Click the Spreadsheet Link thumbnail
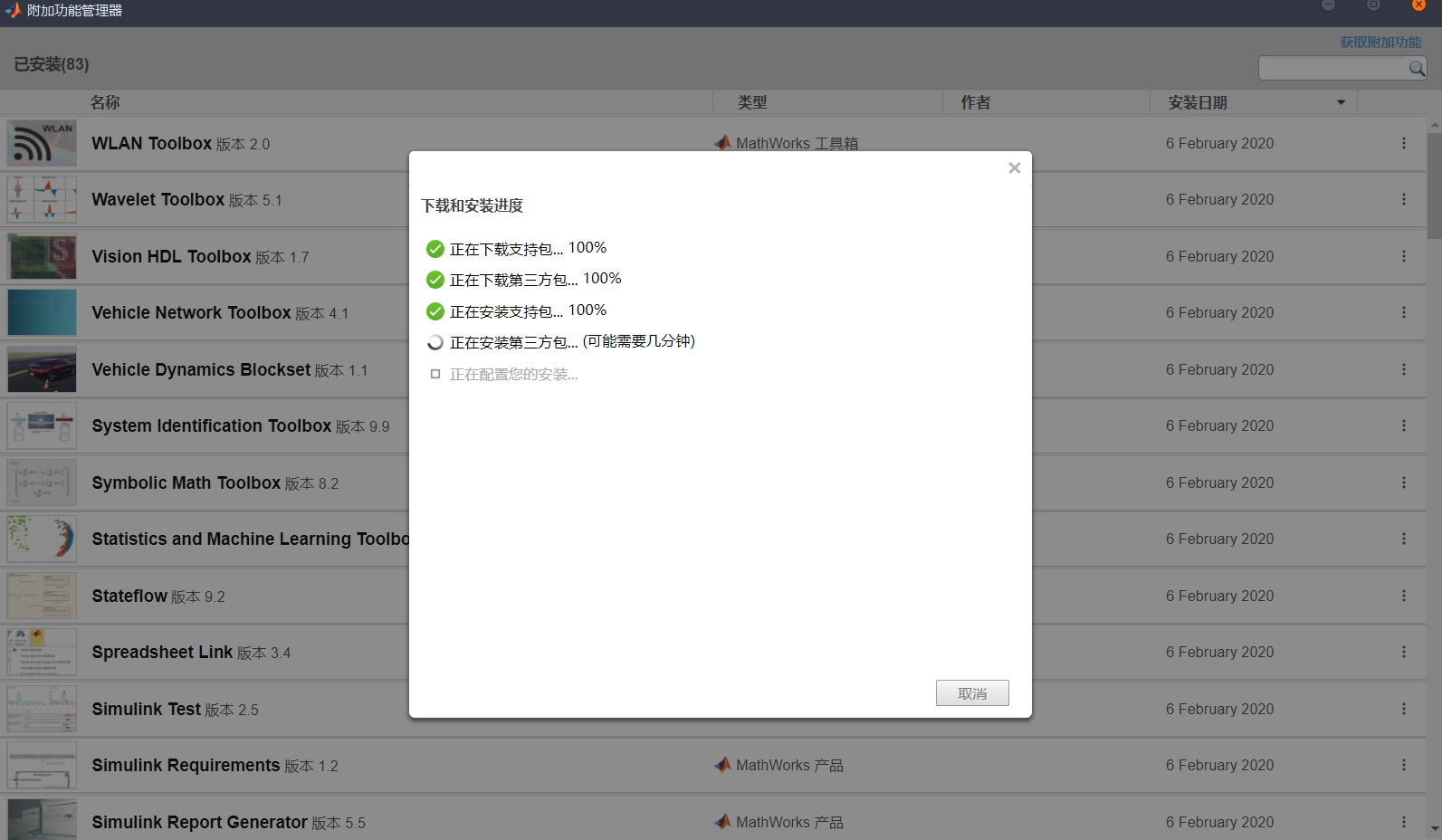Viewport: 1442px width, 840px height. (x=42, y=653)
